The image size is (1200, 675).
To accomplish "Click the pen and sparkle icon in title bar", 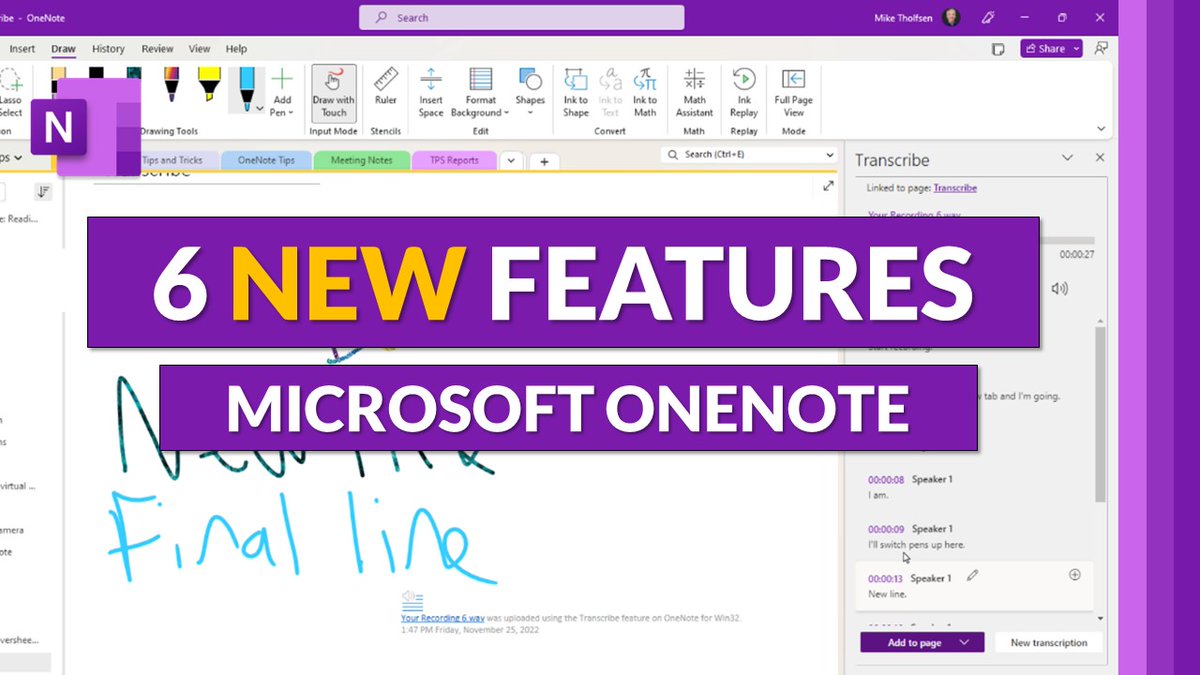I will tap(988, 18).
